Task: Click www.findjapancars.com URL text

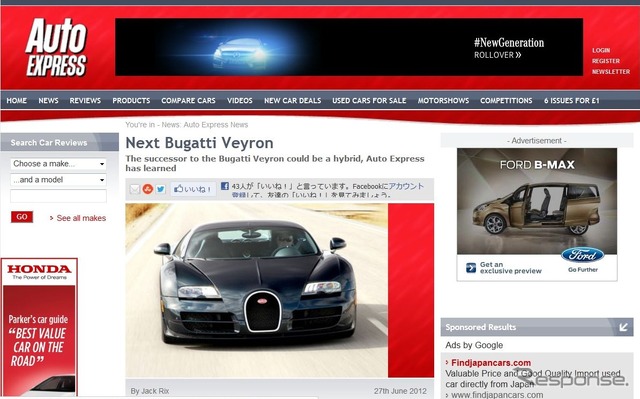Action: [x=497, y=395]
